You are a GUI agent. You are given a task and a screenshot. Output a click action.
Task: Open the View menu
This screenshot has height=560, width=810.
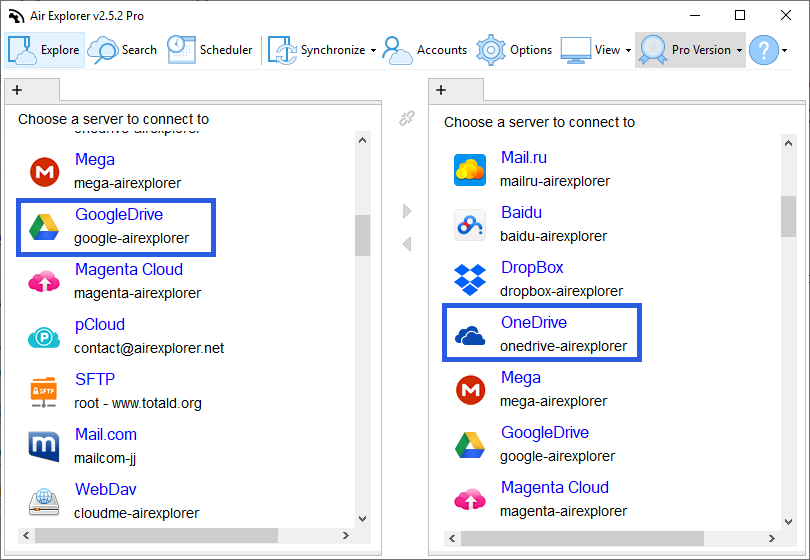tap(590, 50)
